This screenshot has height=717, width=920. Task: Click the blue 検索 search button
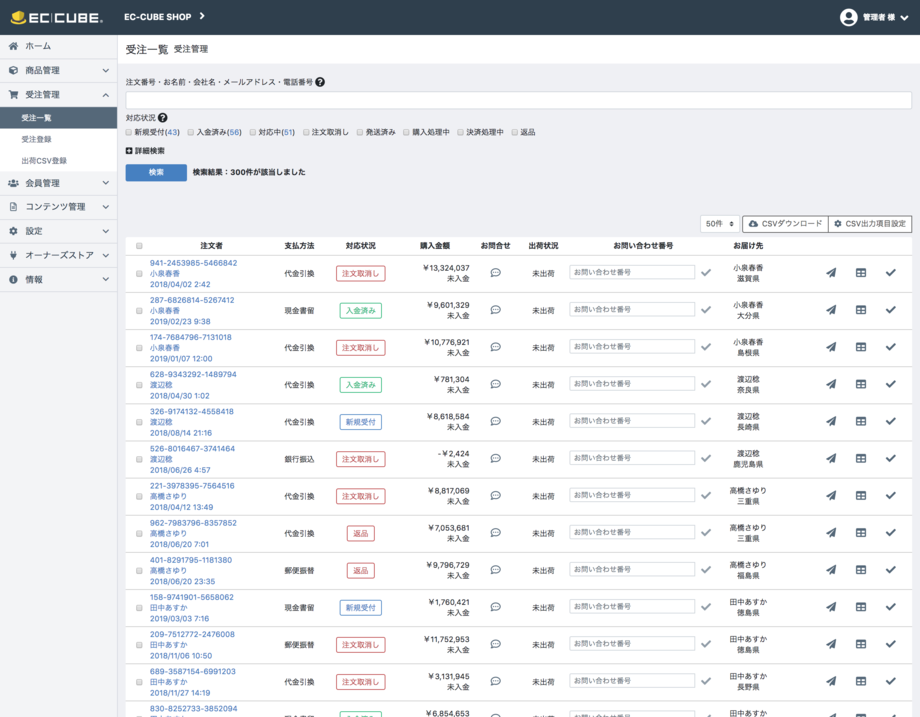tap(156, 173)
